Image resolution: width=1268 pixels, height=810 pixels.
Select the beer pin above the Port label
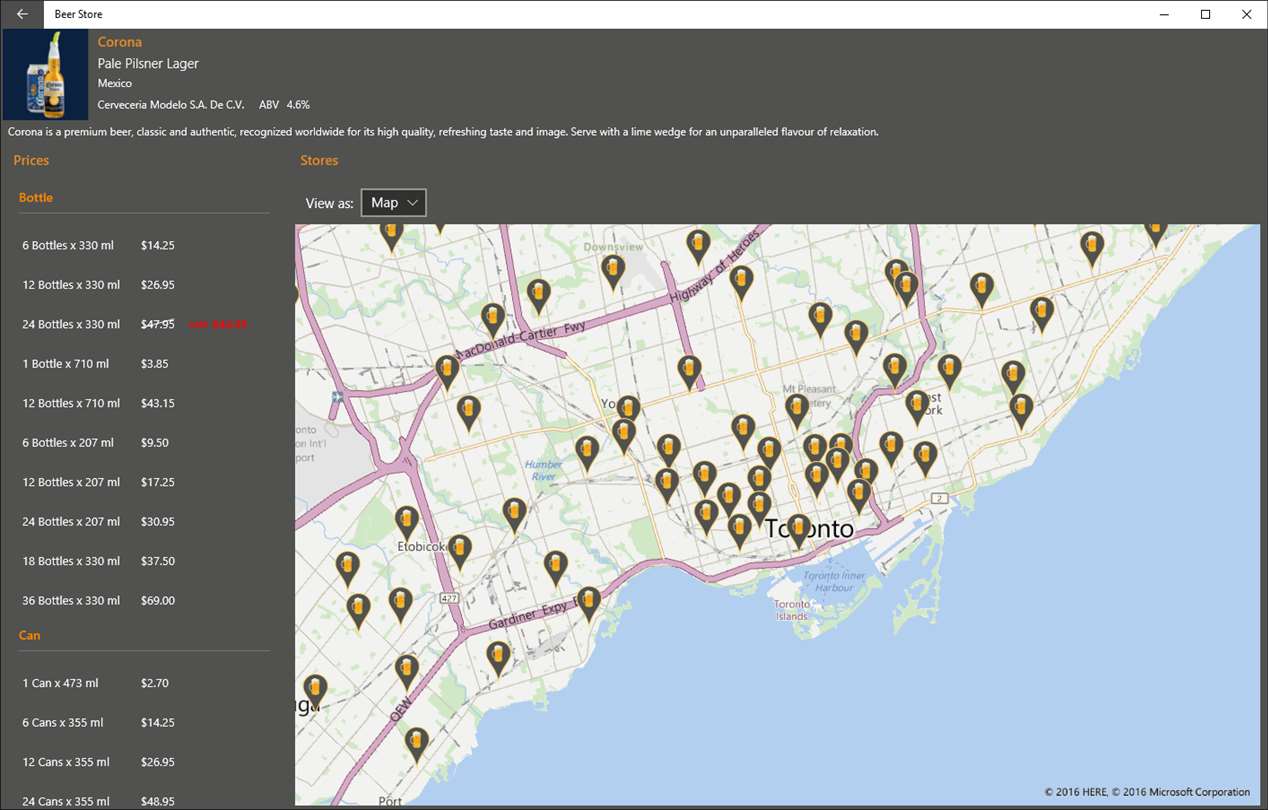point(416,744)
